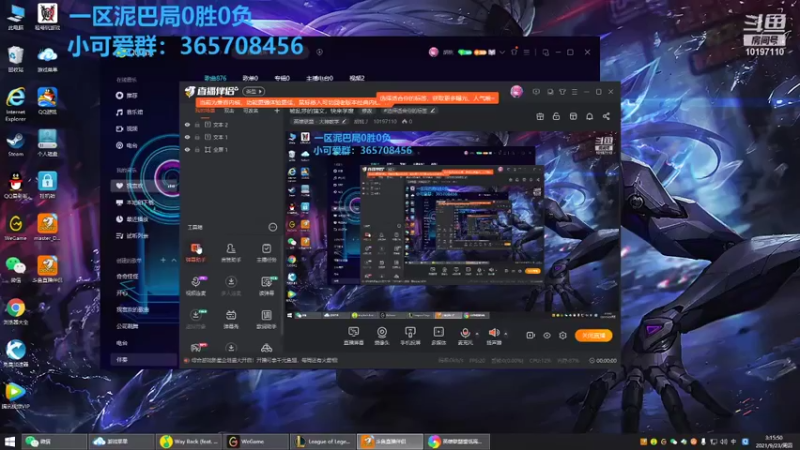Start recording with the video record icon
Image resolution: width=800 pixels, height=450 pixels.
[530, 335]
